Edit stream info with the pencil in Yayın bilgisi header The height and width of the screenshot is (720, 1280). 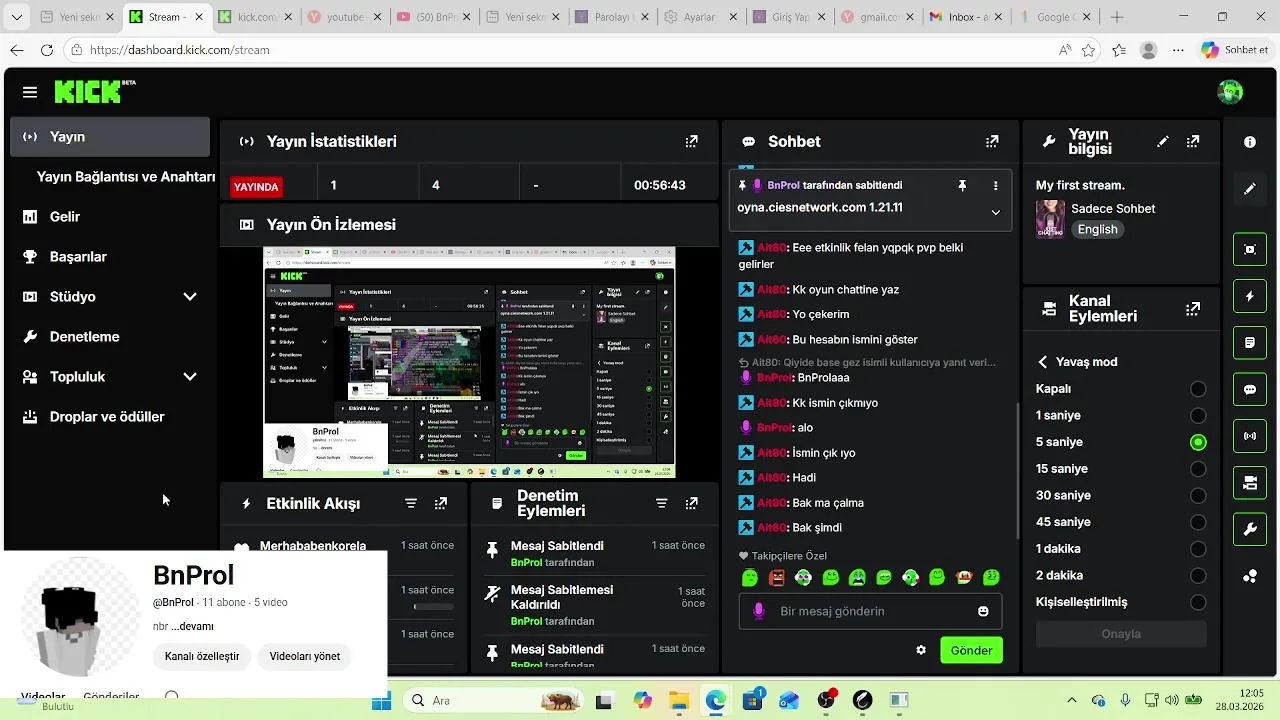1163,142
